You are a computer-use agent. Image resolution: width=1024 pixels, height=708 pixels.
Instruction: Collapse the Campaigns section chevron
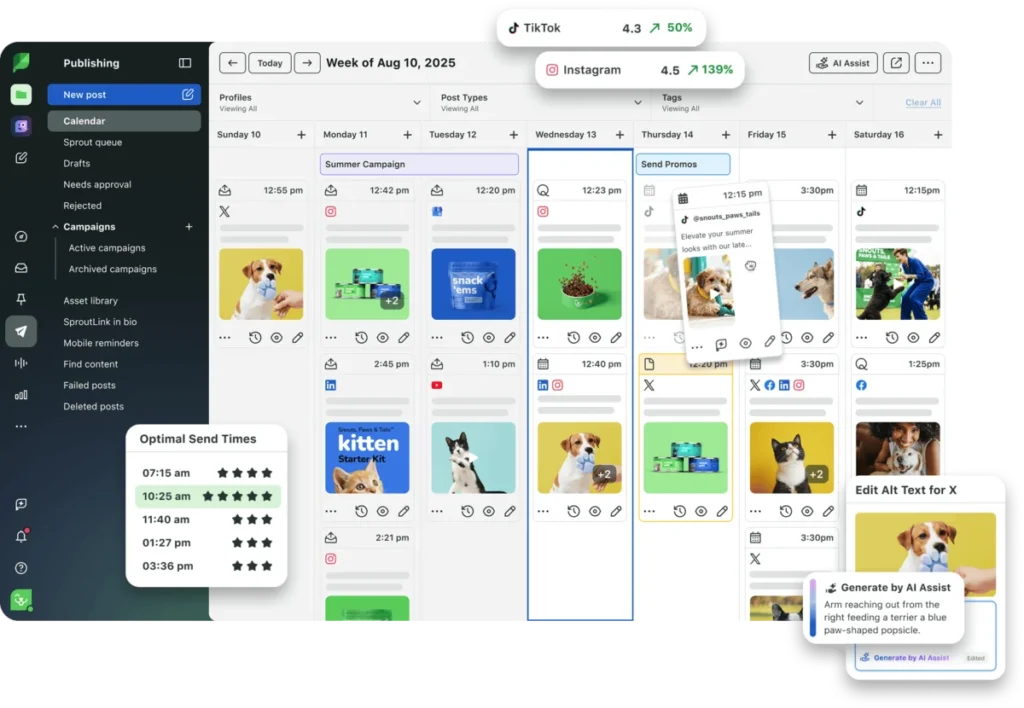pos(56,227)
